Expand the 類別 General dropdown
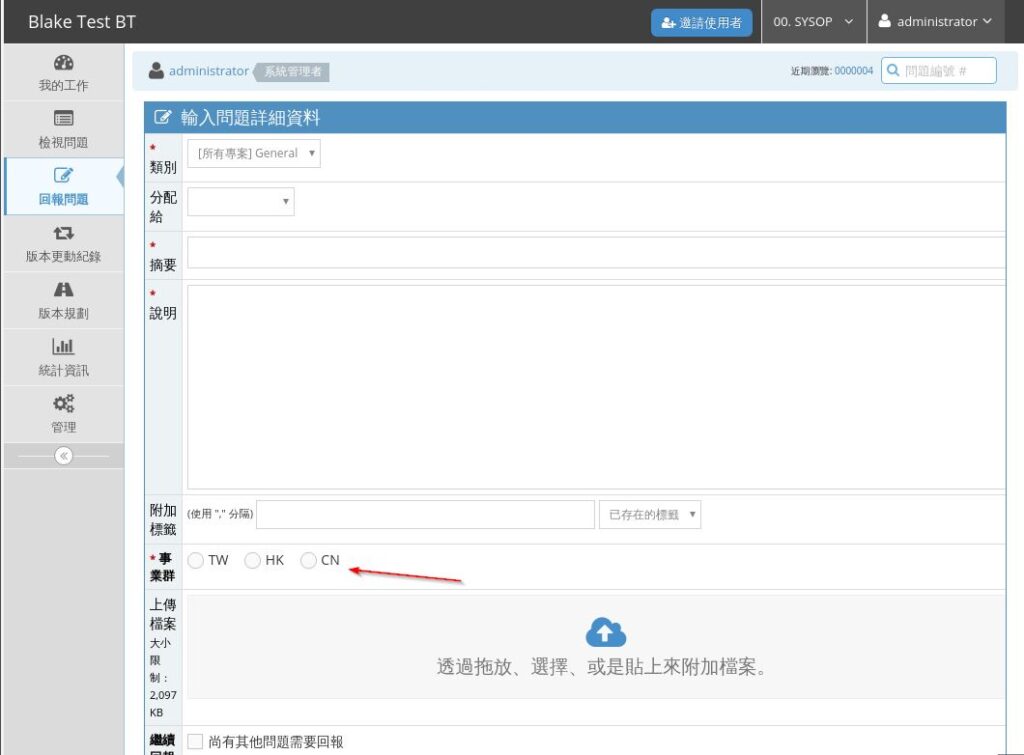1024x755 pixels. coord(254,153)
